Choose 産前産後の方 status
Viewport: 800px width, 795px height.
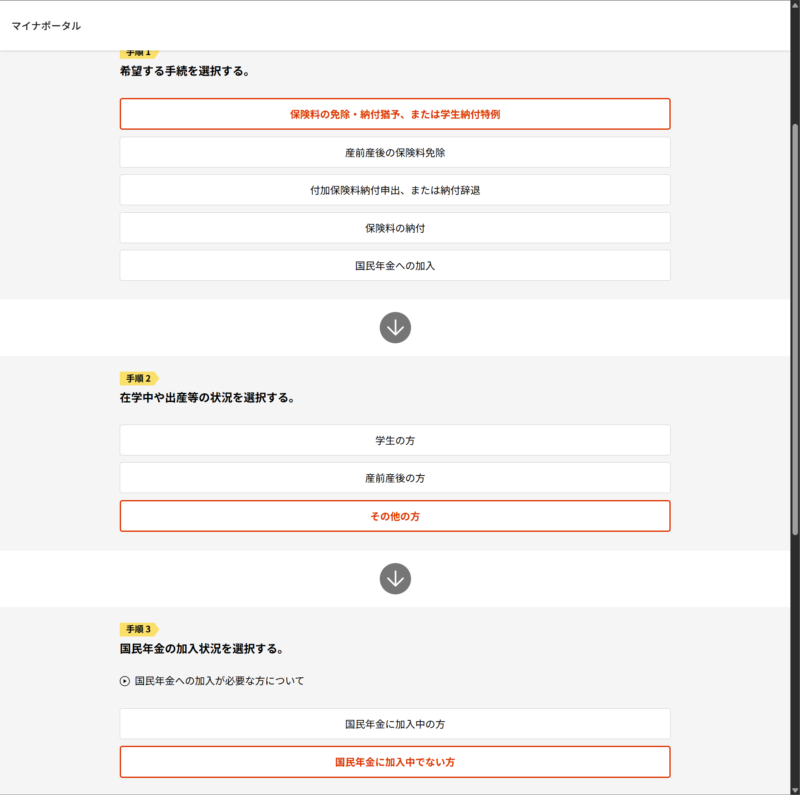(395, 478)
